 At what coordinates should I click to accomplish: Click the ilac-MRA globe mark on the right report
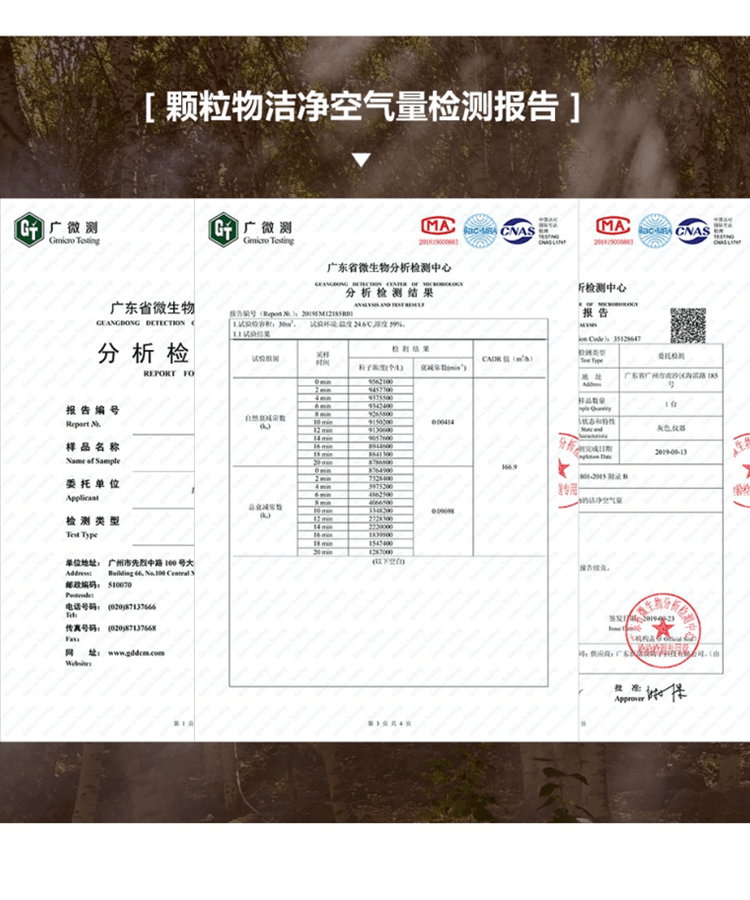coord(655,231)
